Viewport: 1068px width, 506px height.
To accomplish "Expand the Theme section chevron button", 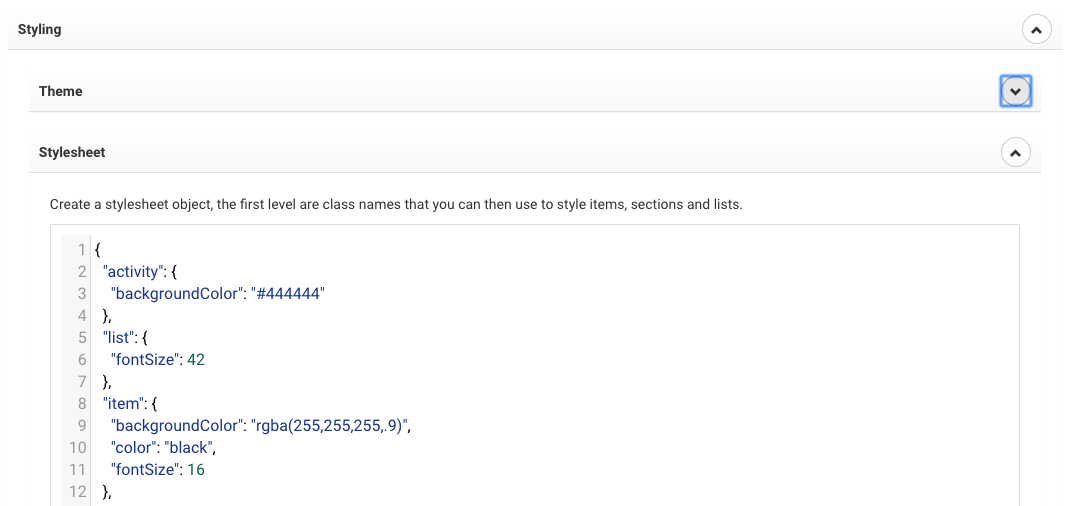I will [1015, 92].
